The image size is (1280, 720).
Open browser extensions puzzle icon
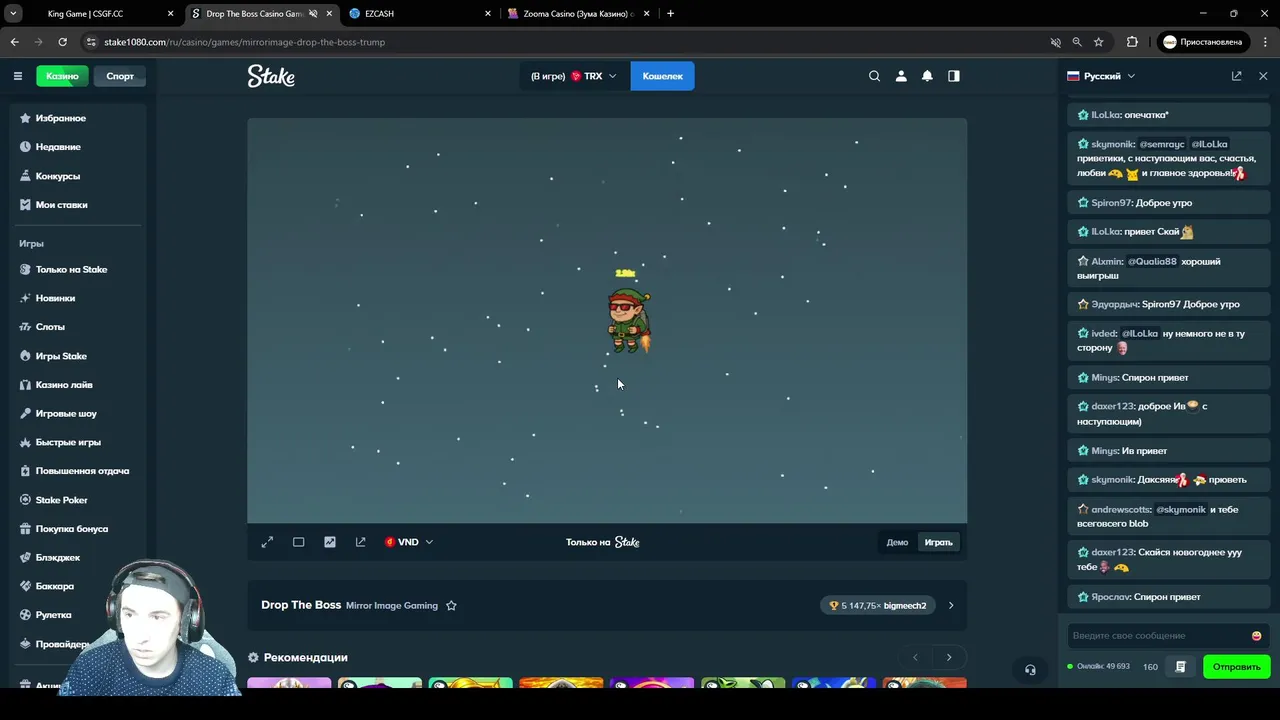click(x=1132, y=42)
